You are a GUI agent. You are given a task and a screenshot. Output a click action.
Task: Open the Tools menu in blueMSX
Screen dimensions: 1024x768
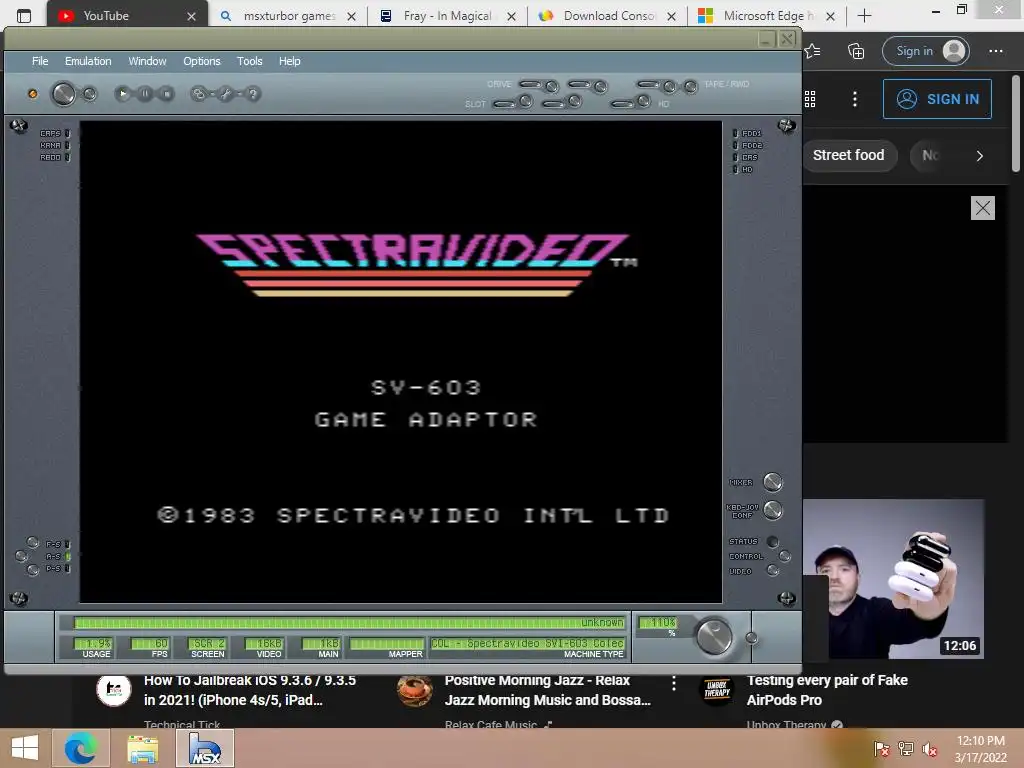tap(249, 61)
